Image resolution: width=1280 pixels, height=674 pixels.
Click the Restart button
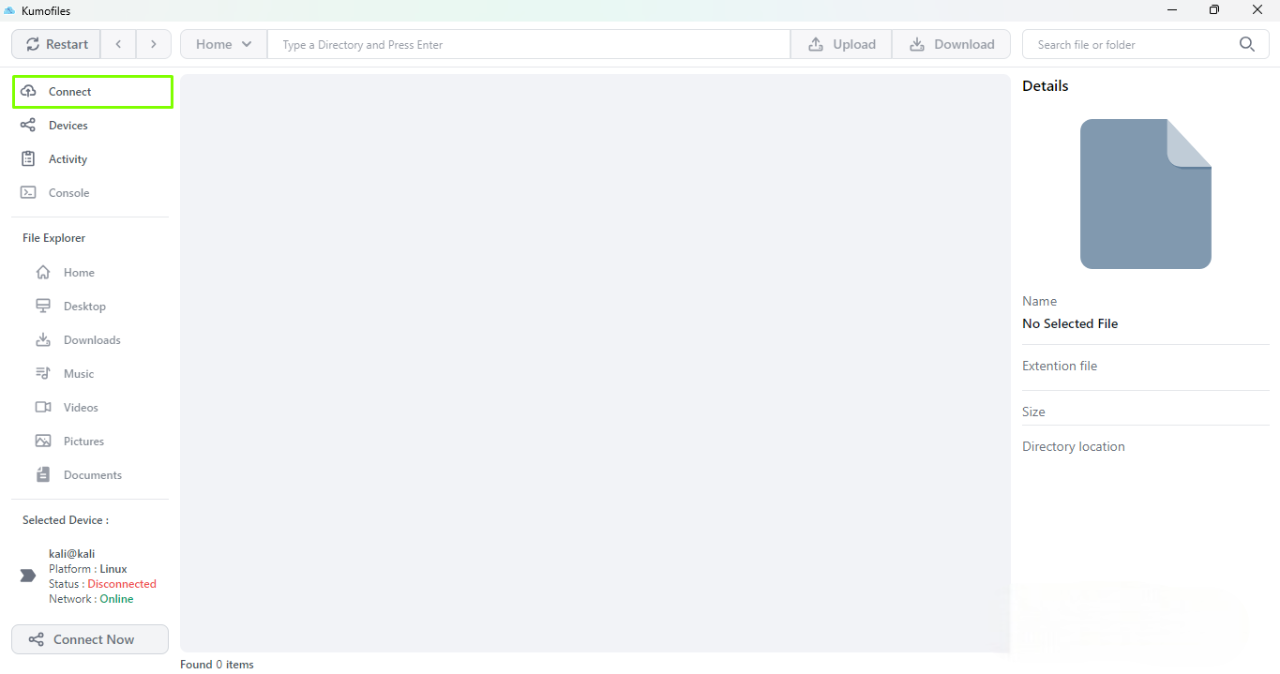[57, 44]
